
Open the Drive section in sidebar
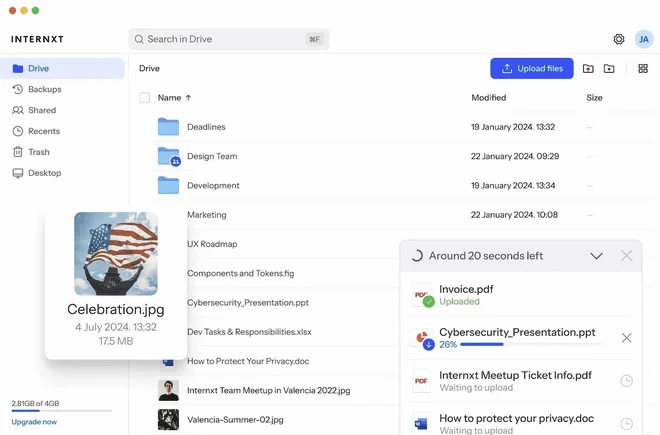pos(62,68)
